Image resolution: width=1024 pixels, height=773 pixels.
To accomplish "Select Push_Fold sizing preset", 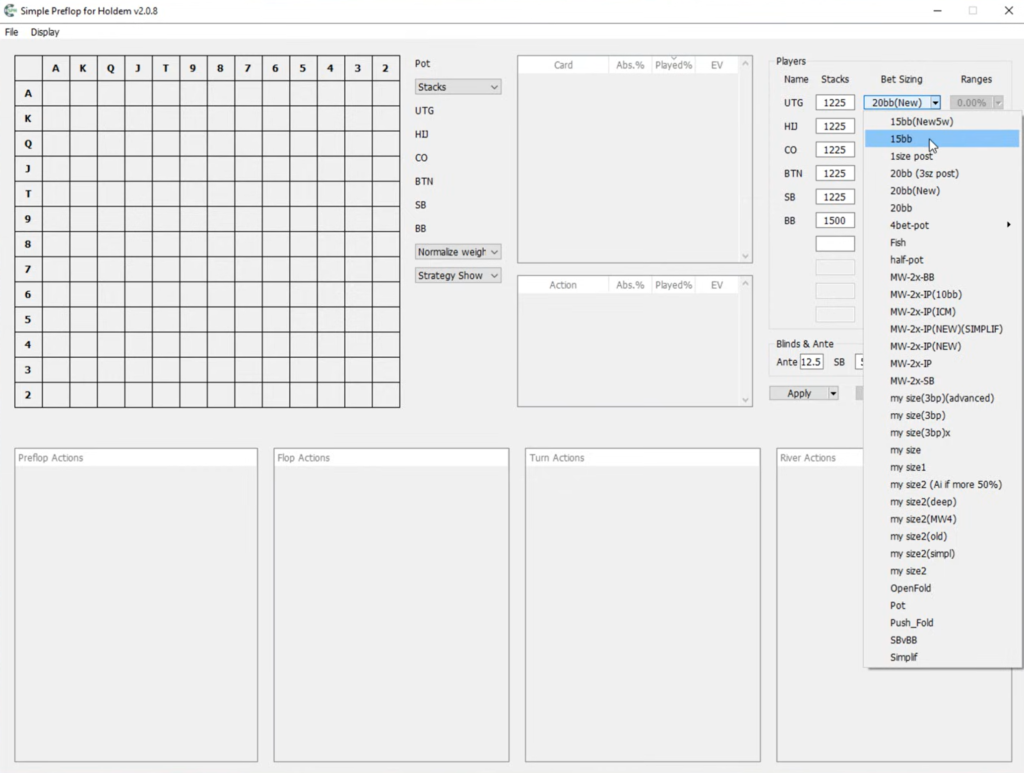I will [942, 623].
